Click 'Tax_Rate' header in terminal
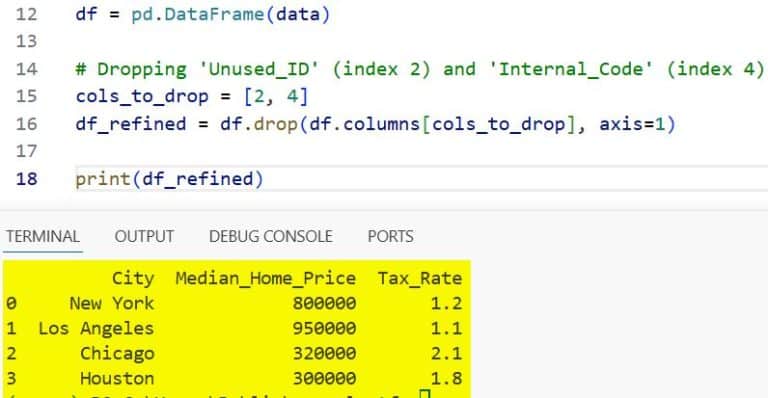Viewport: 768px width, 398px height. [420, 279]
